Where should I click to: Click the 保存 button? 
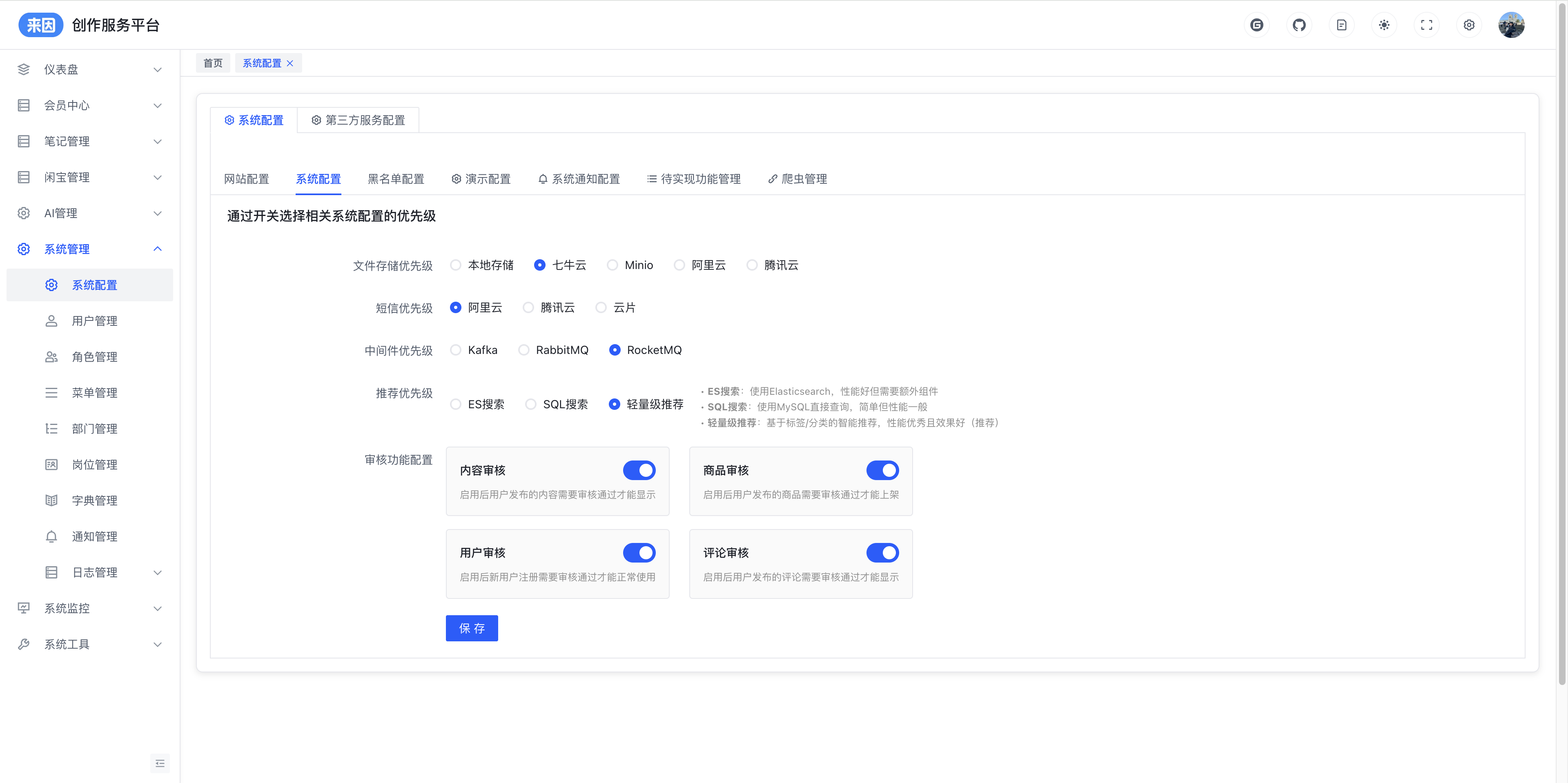472,628
